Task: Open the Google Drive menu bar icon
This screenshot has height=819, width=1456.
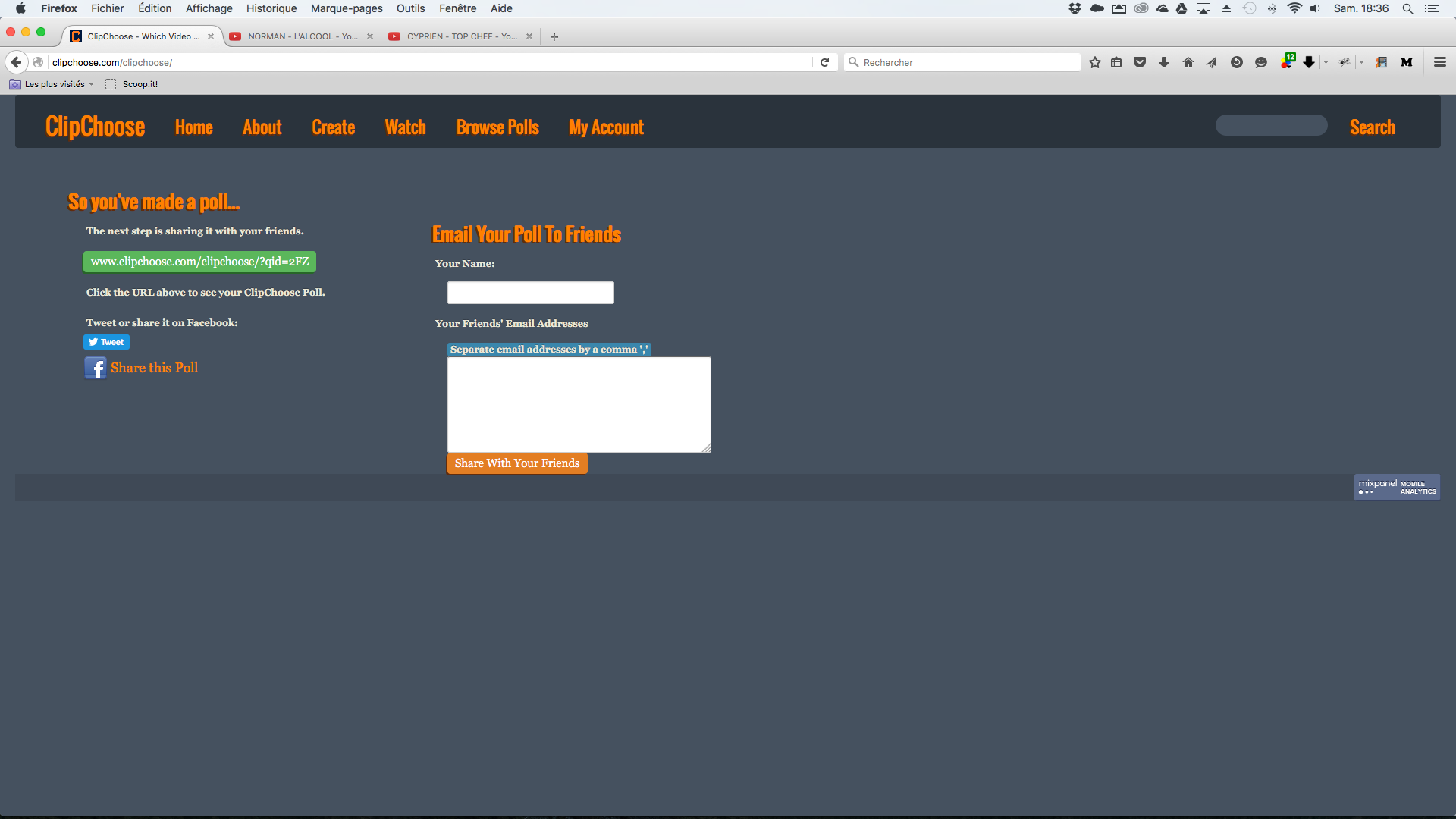Action: click(1181, 8)
